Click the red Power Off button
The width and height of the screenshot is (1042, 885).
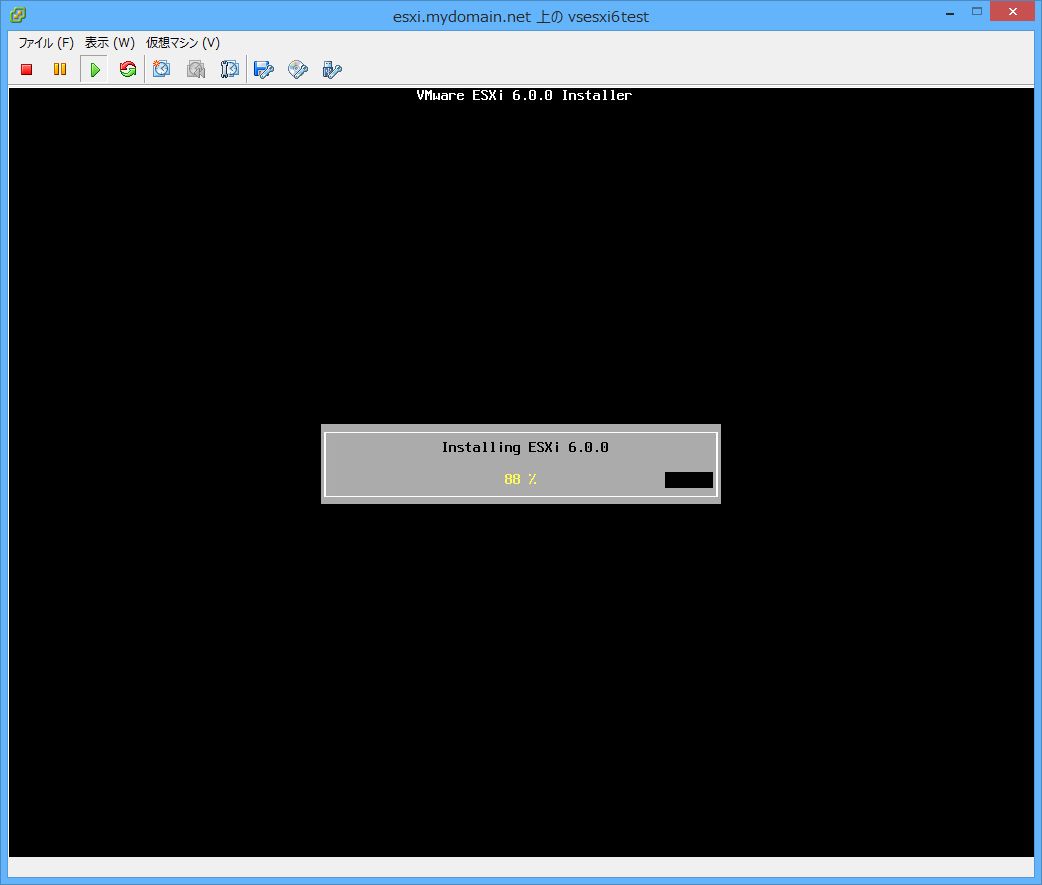point(27,69)
